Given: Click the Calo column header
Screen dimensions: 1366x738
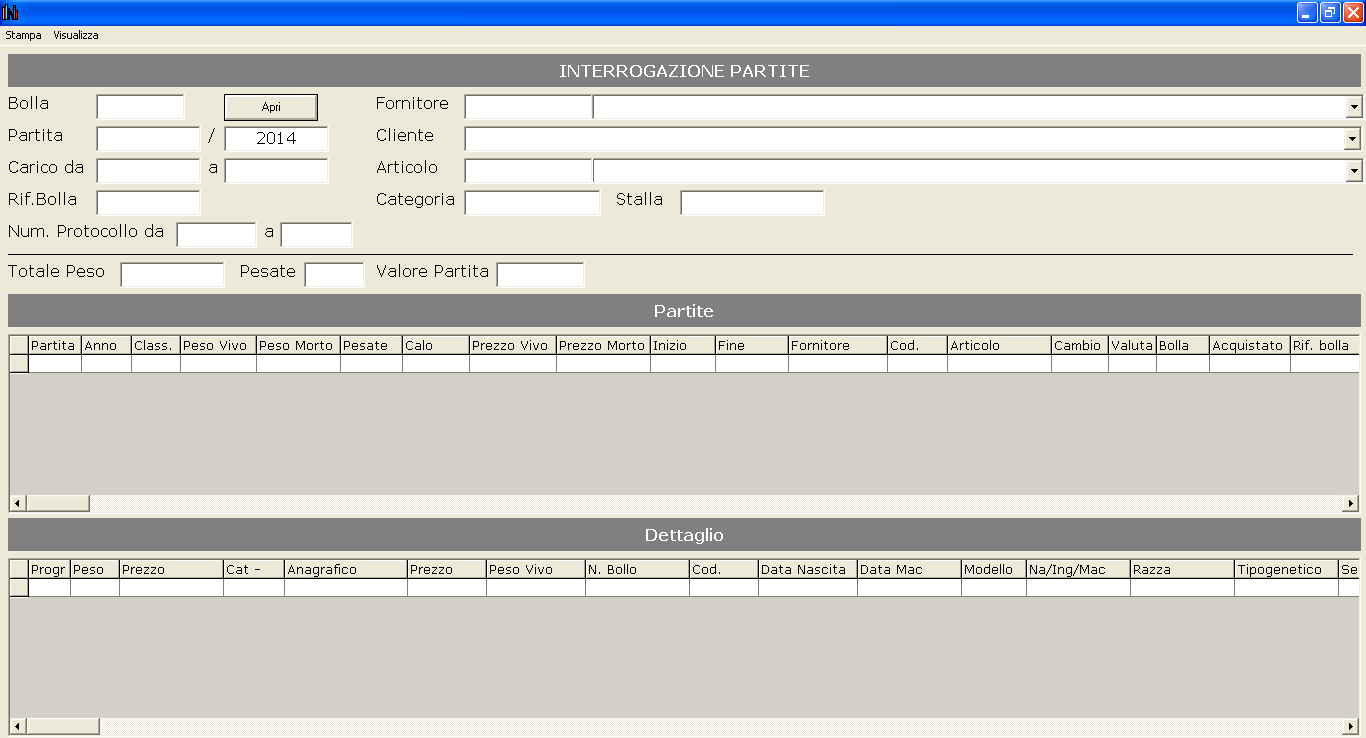Looking at the screenshot, I should tap(436, 345).
